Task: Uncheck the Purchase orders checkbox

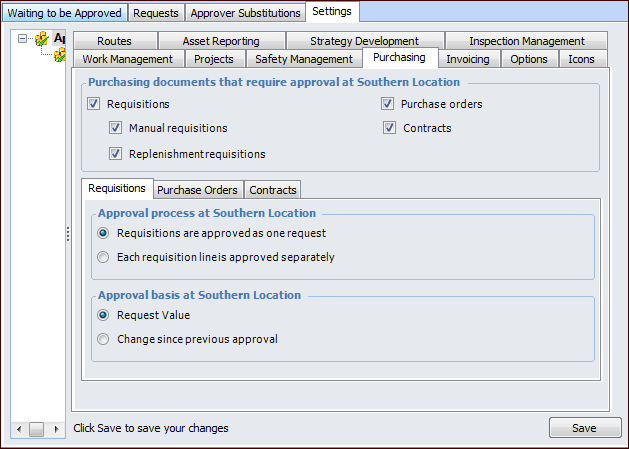Action: (387, 104)
